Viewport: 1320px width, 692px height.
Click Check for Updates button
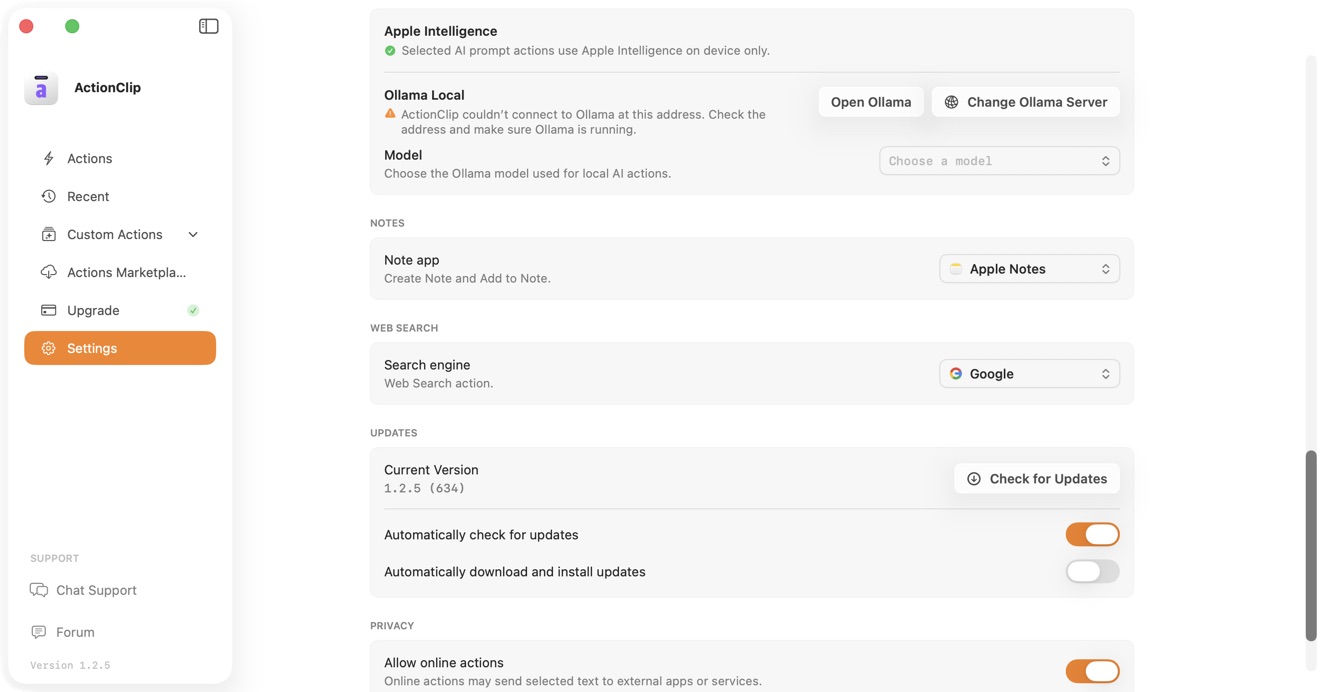click(x=1037, y=479)
